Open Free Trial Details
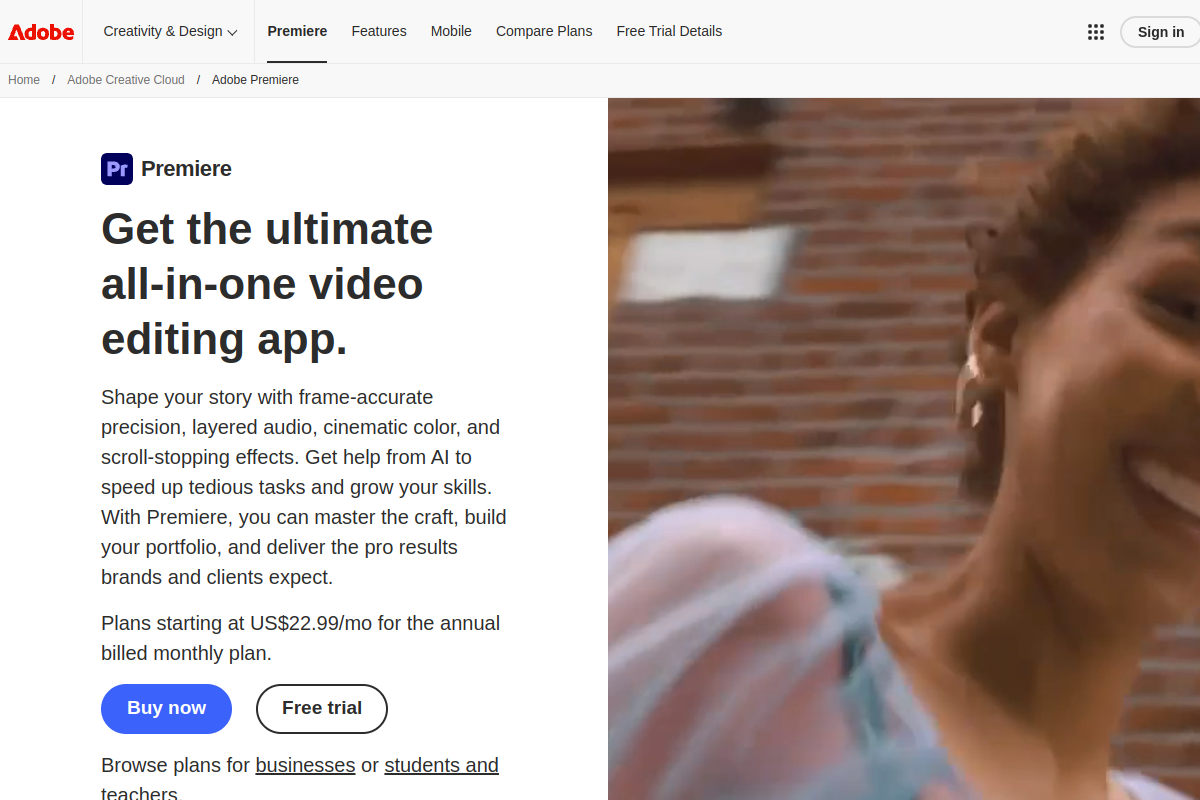Screen dimensions: 1200x800 (x=669, y=31)
